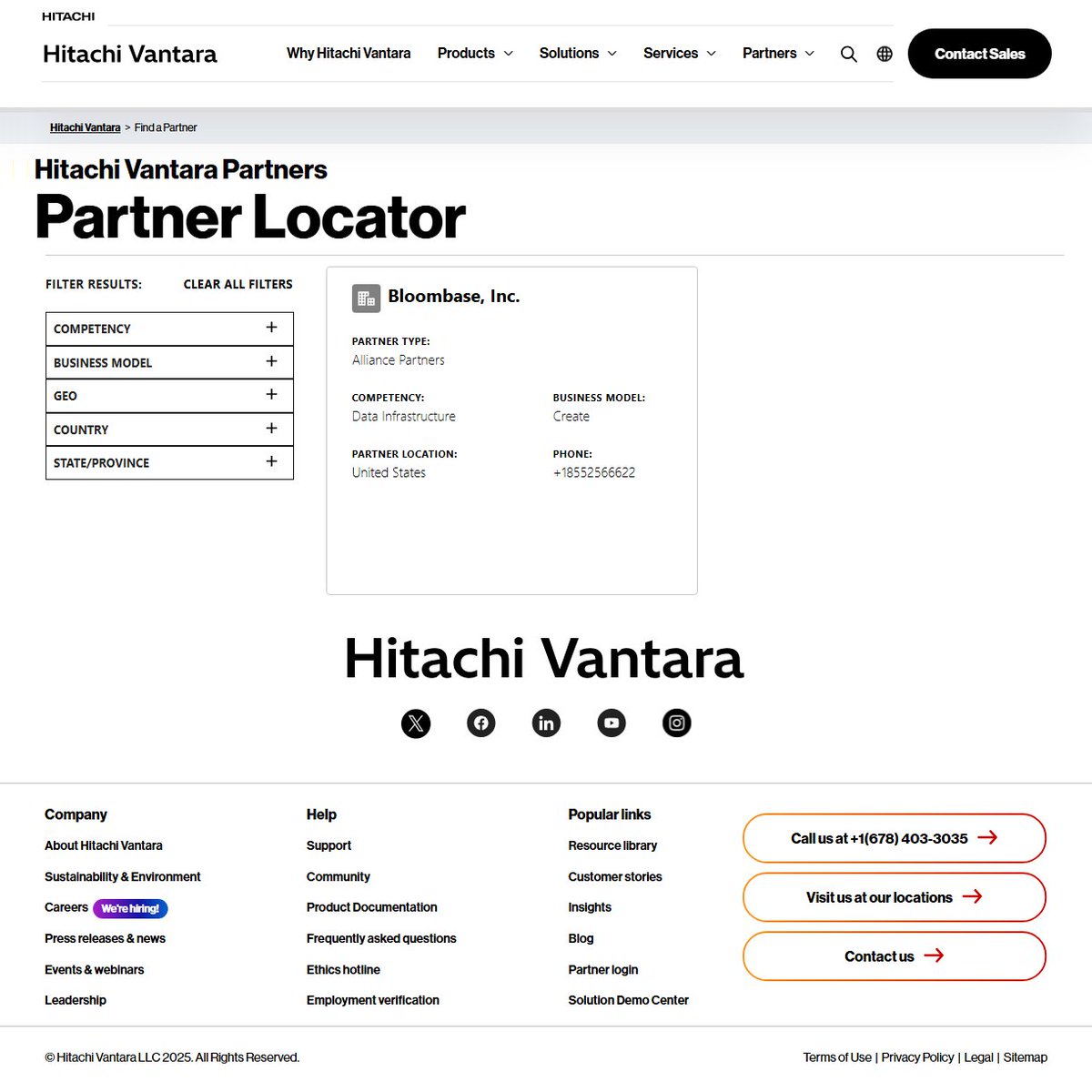Image resolution: width=1092 pixels, height=1092 pixels.
Task: Expand the Country filter
Action: (169, 430)
